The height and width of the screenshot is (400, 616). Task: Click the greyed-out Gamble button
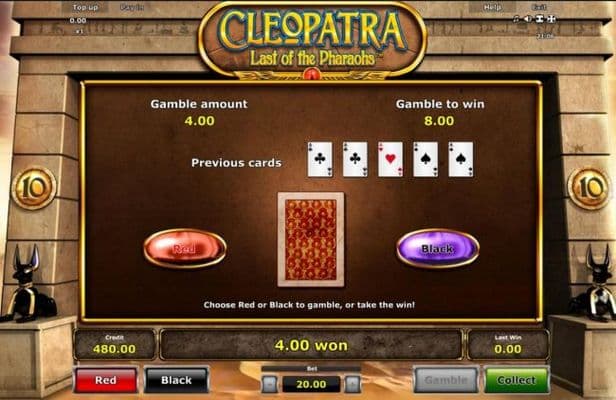point(446,380)
